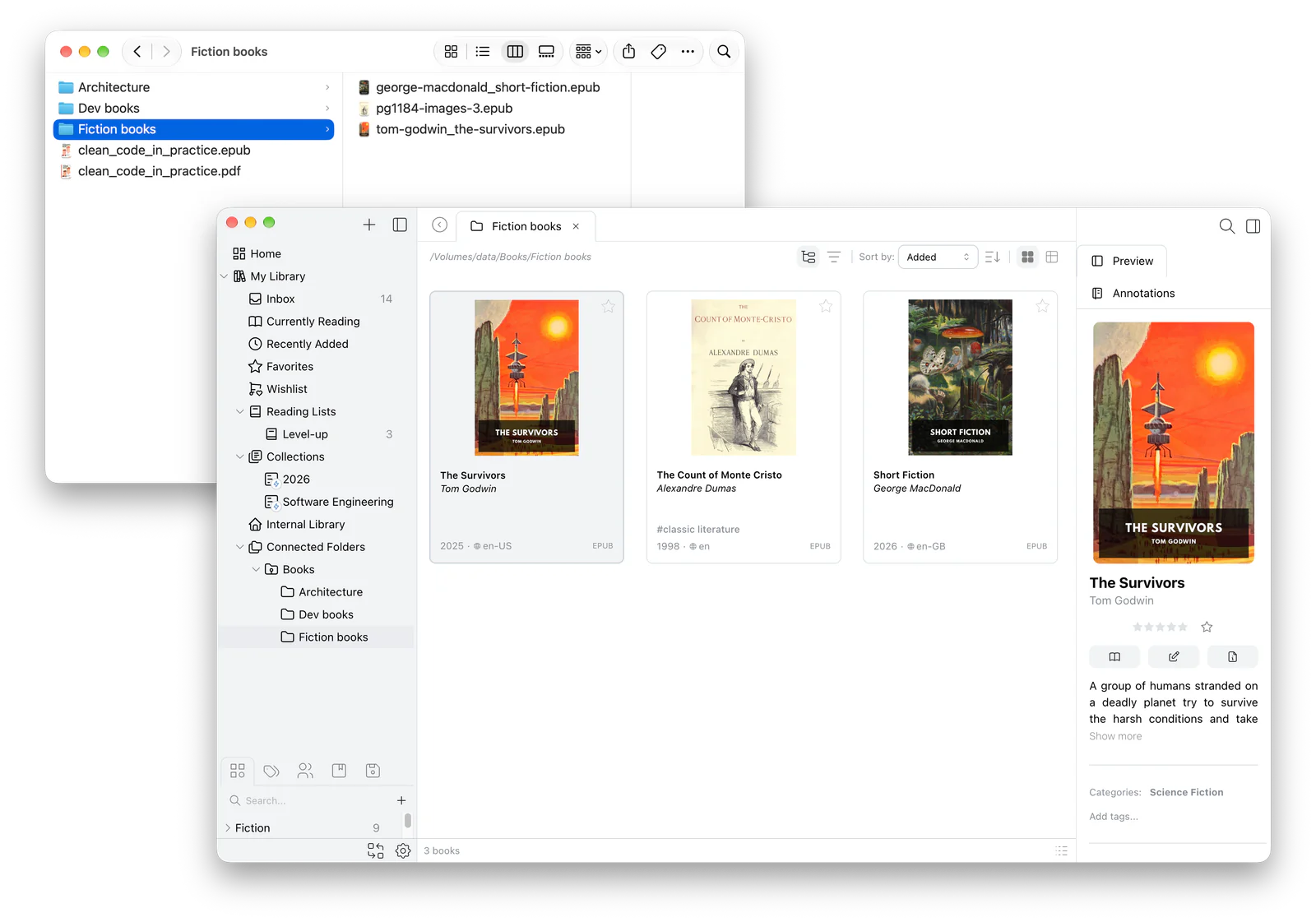Reverse the sort order direction icon
The image size is (1316, 922).
(993, 257)
